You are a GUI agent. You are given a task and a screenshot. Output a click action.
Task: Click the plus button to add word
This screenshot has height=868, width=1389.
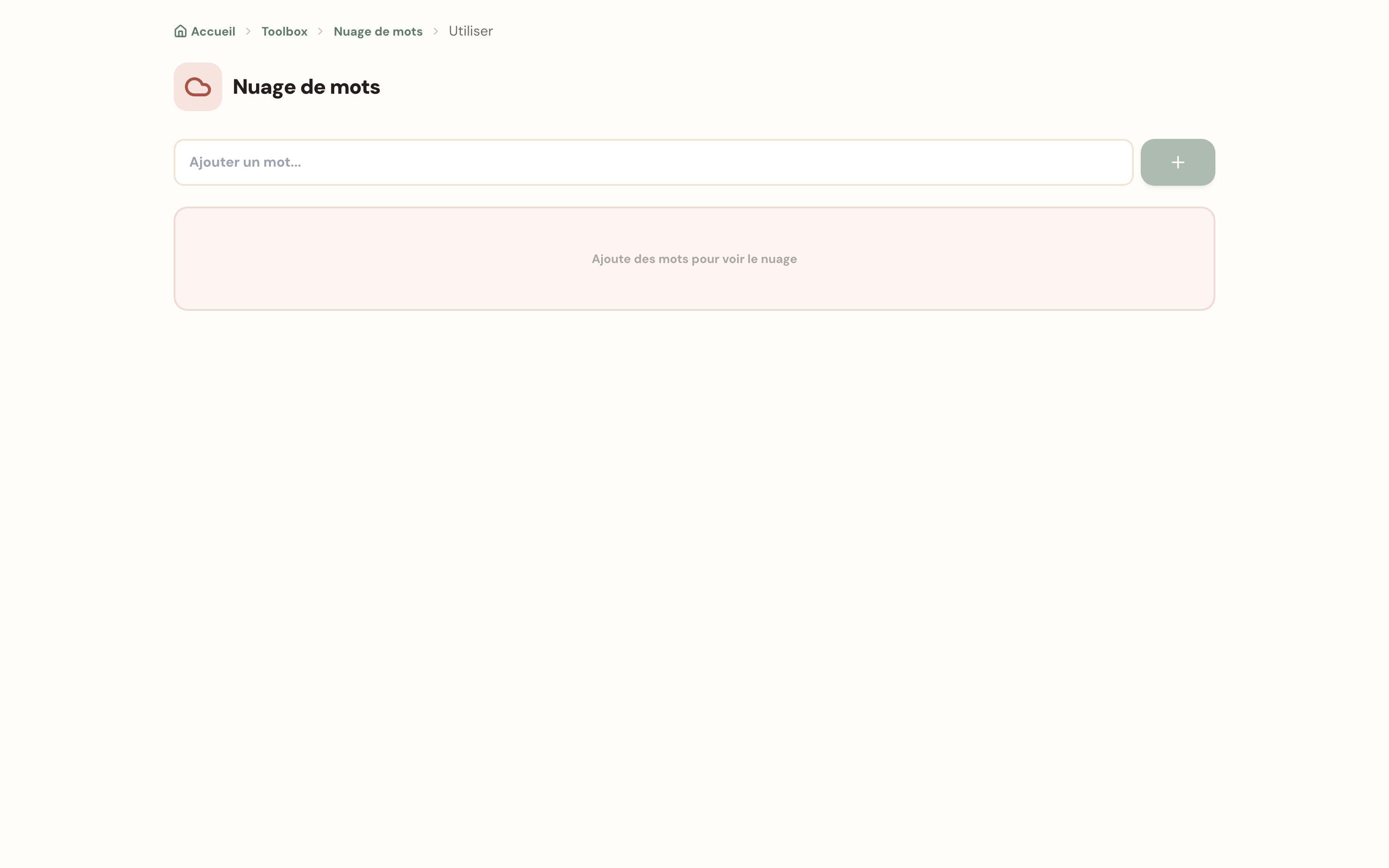pos(1178,162)
